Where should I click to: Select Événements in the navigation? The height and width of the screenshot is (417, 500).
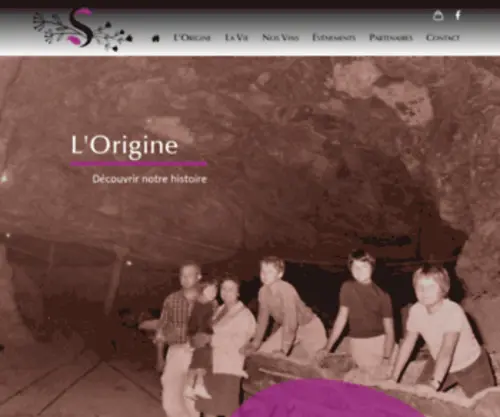(334, 38)
